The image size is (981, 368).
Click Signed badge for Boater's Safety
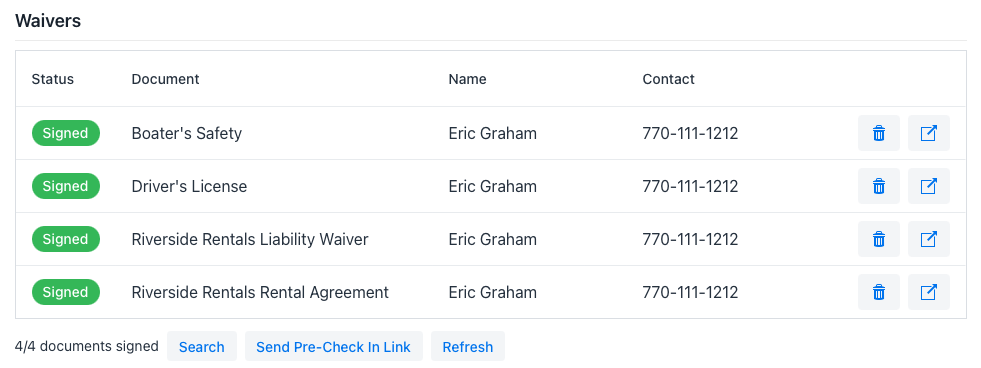66,133
